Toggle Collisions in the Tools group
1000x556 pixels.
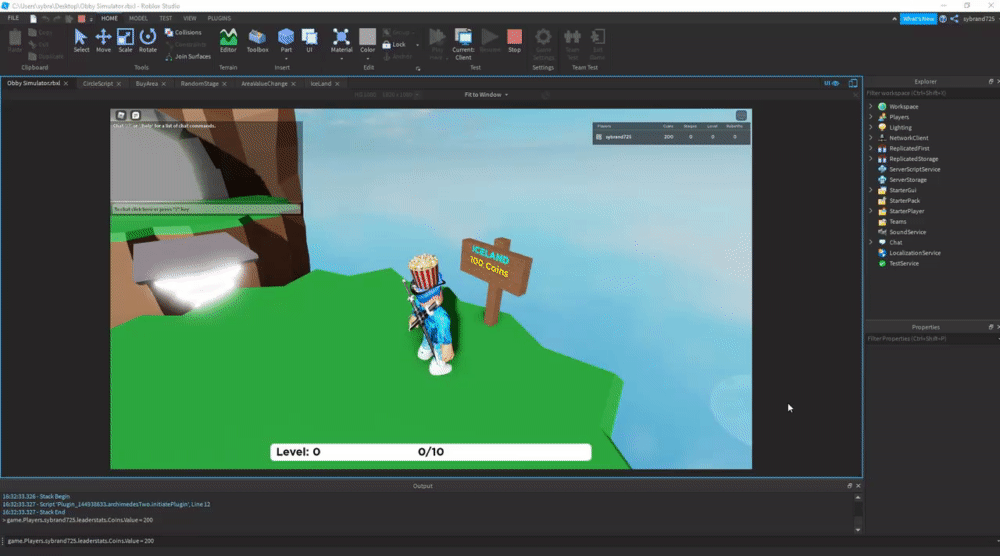[183, 33]
